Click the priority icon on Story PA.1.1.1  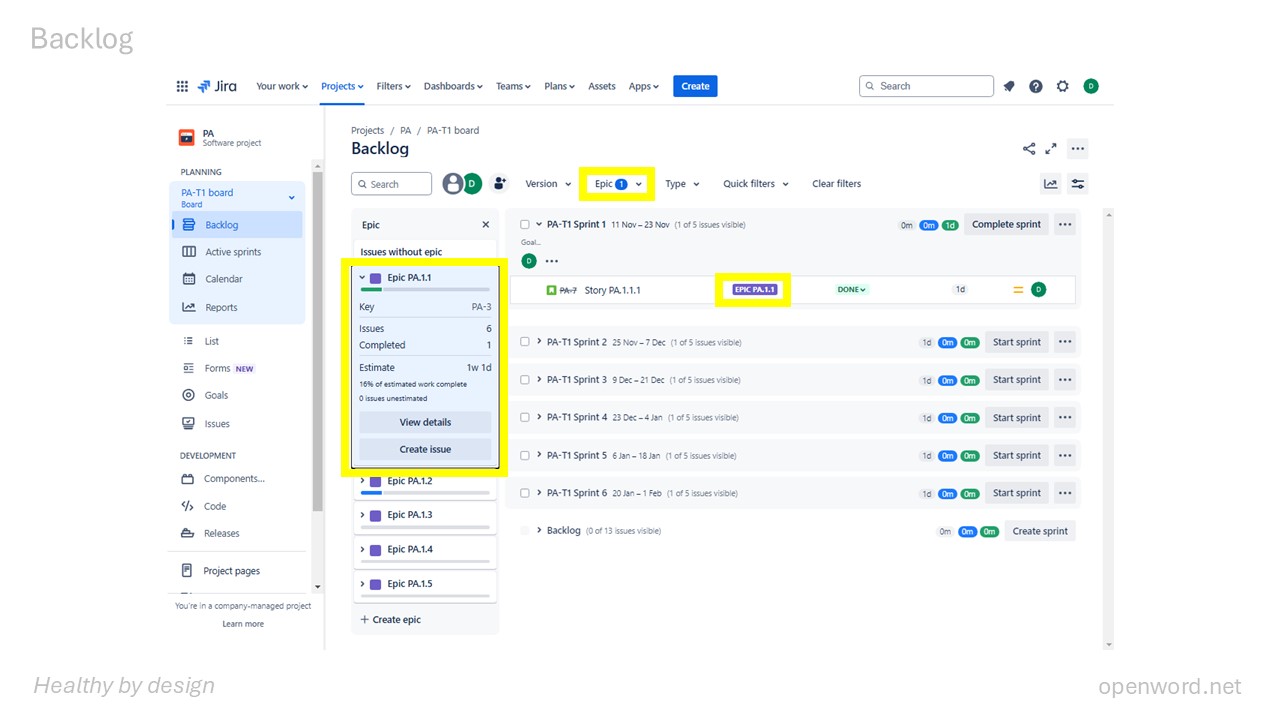click(x=1018, y=290)
